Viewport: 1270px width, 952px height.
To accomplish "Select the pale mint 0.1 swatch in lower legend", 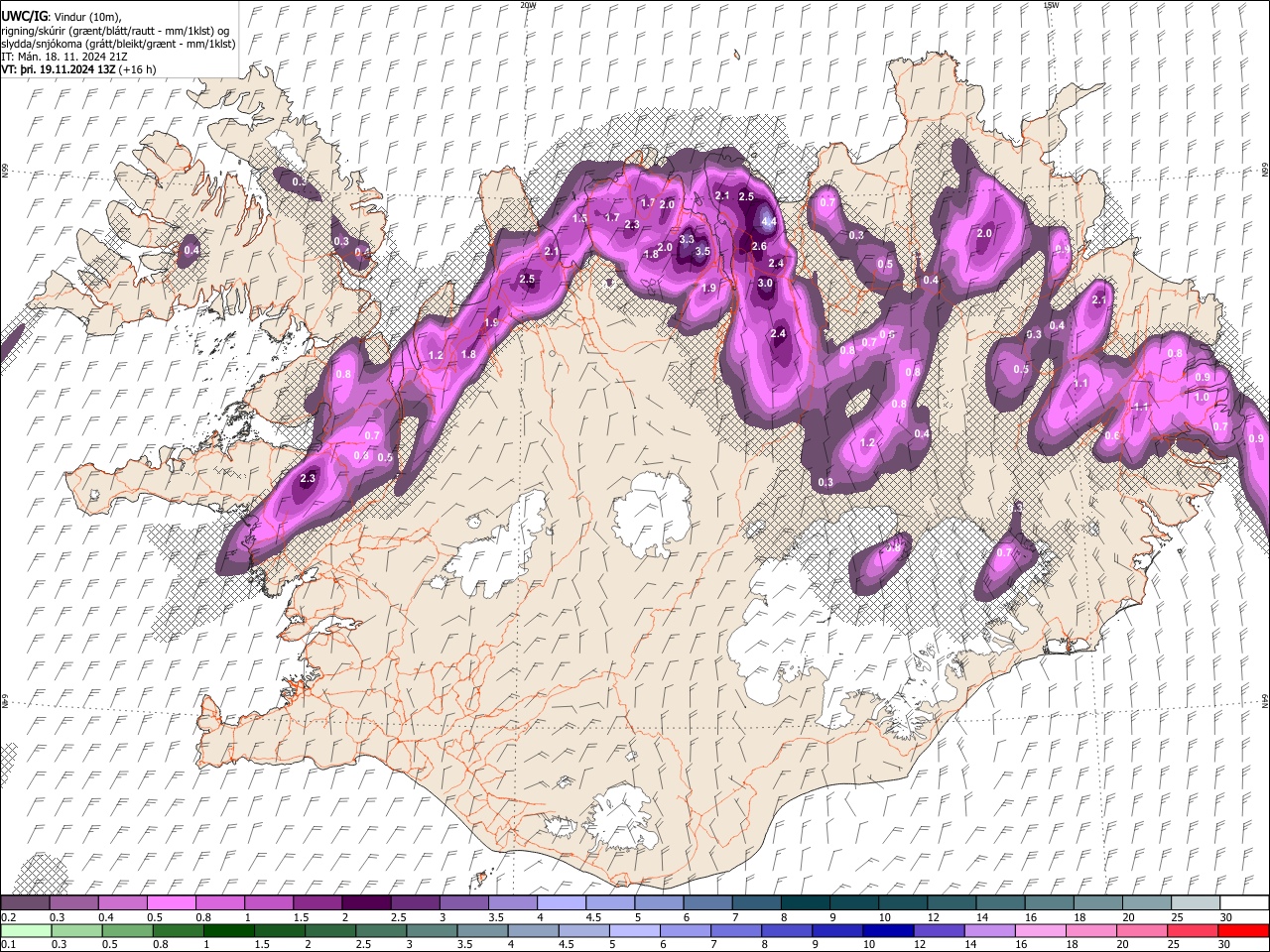I will tap(27, 930).
